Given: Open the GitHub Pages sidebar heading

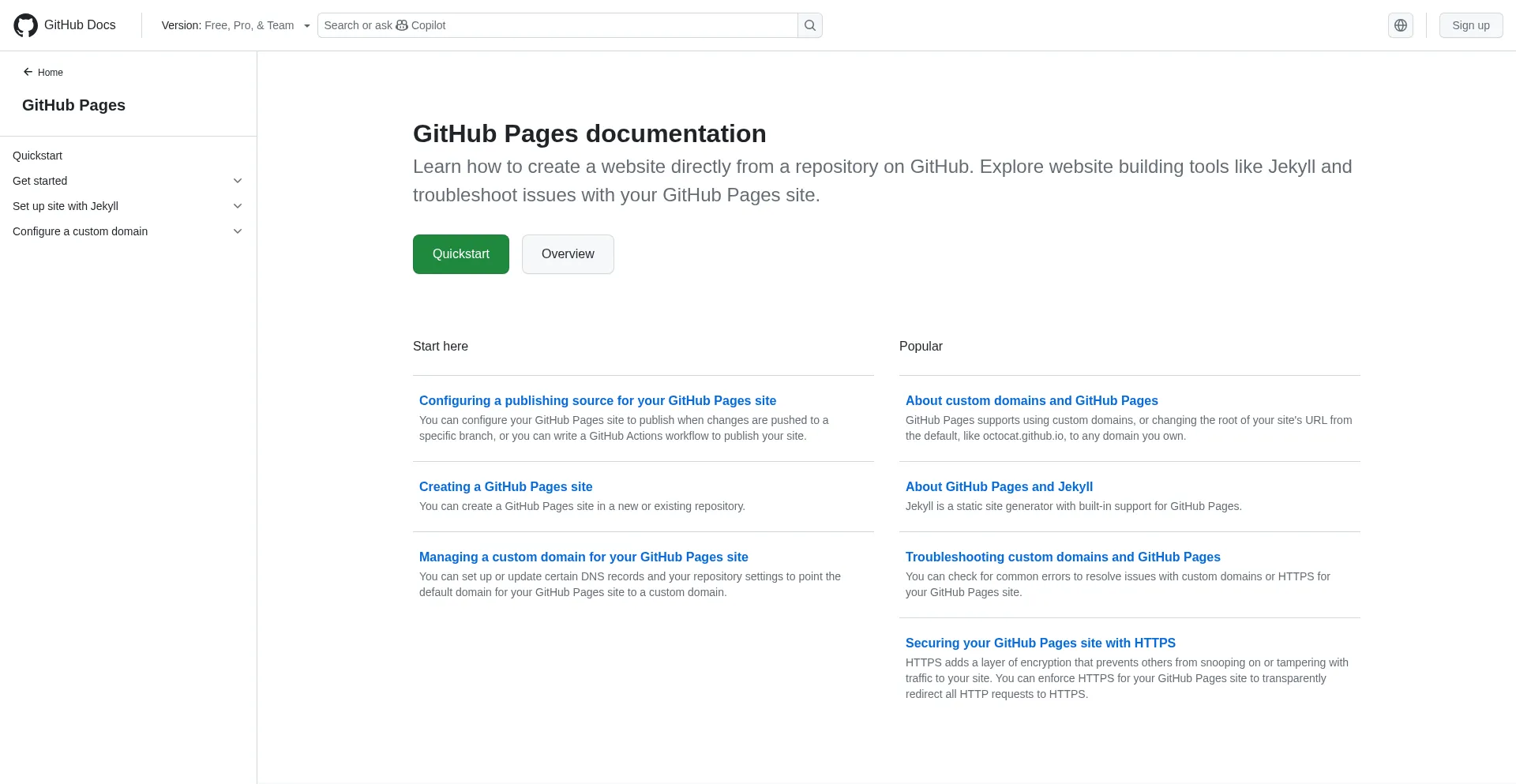Looking at the screenshot, I should (x=73, y=105).
